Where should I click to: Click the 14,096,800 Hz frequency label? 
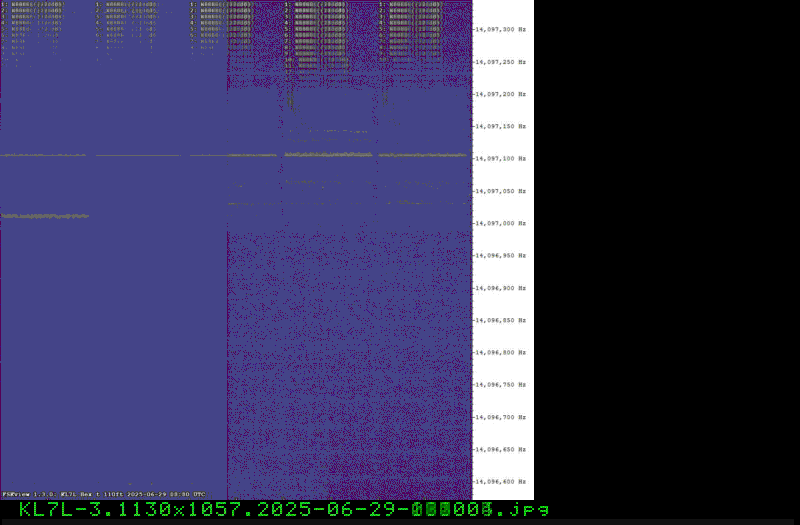[501, 353]
